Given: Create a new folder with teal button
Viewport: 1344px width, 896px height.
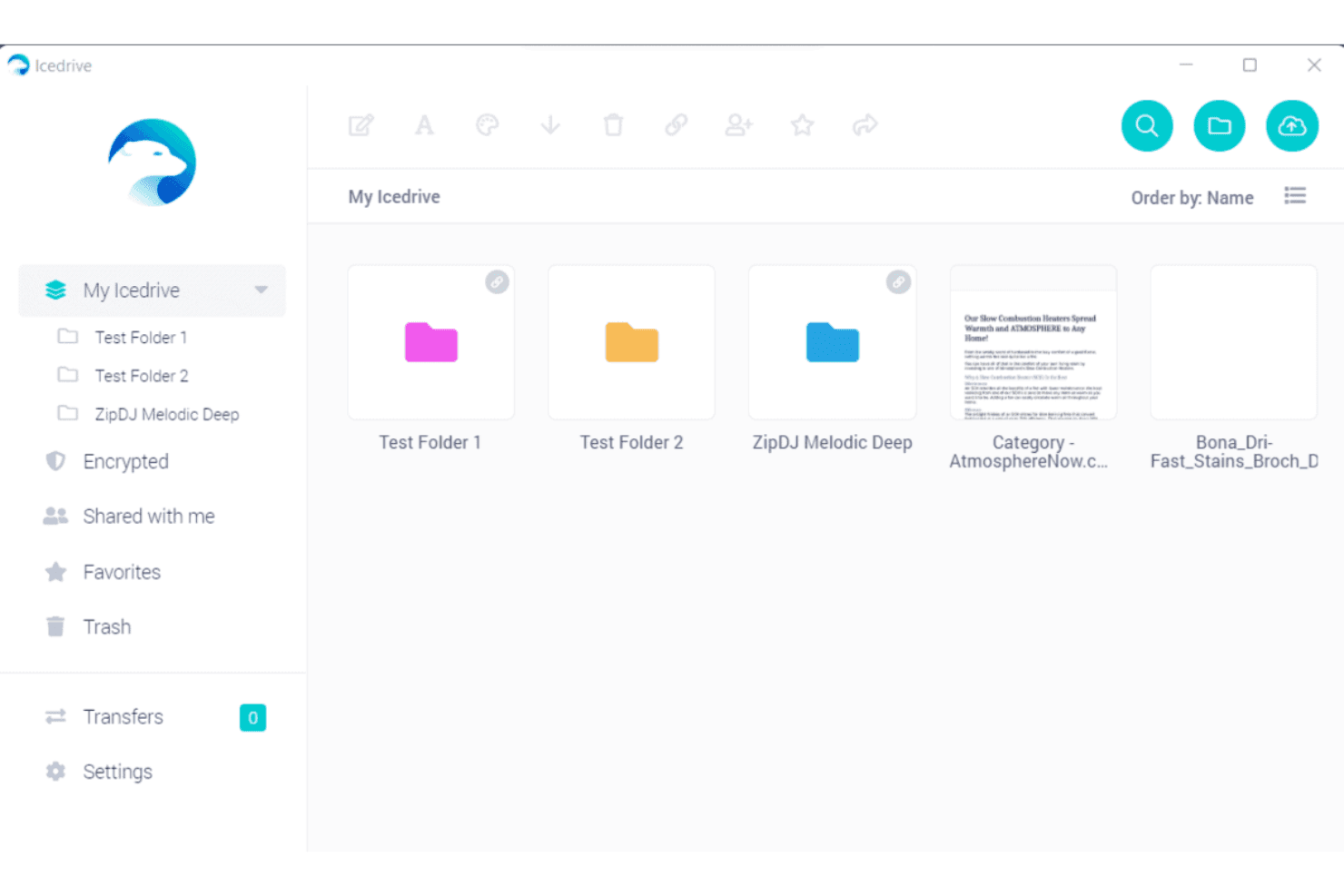Looking at the screenshot, I should point(1220,126).
